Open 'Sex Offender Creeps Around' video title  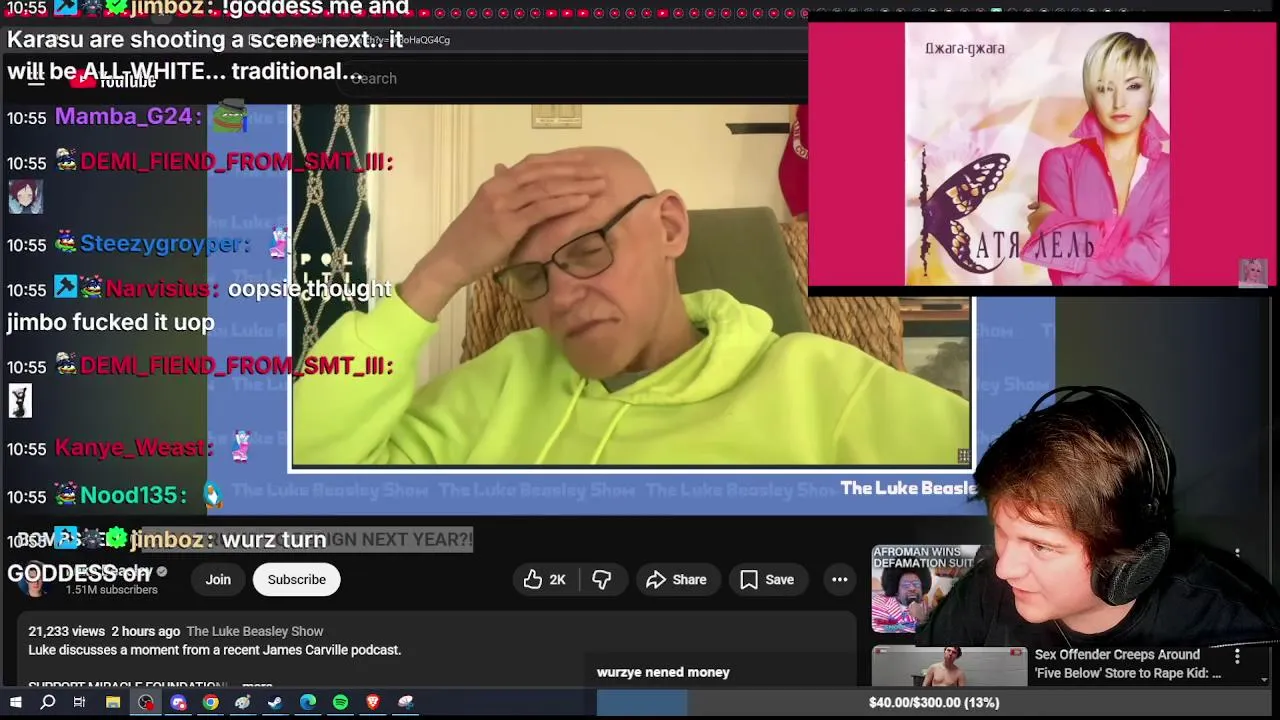coord(1127,664)
